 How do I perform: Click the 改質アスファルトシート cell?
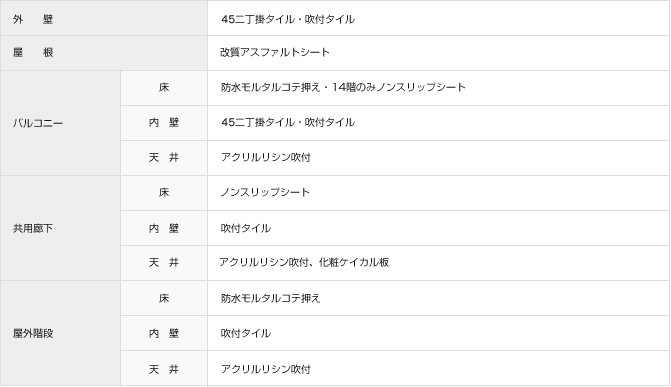[439, 53]
